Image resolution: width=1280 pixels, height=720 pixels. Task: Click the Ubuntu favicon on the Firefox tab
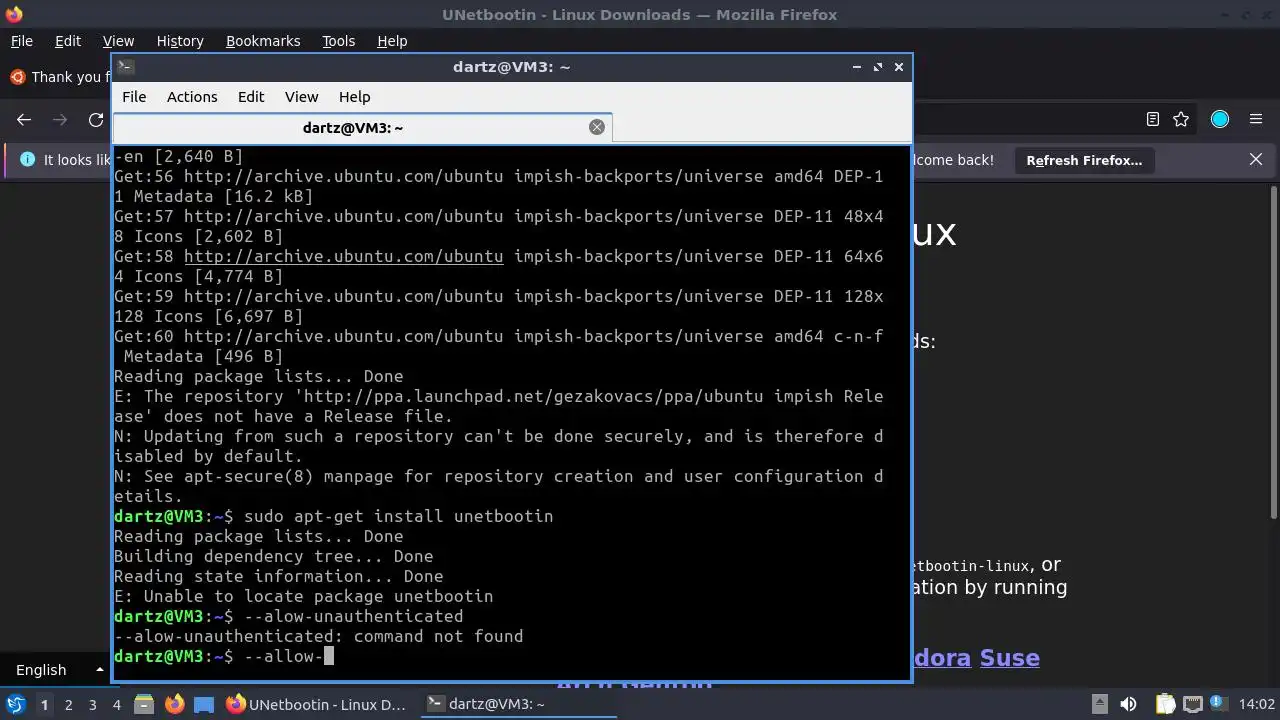pos(17,77)
